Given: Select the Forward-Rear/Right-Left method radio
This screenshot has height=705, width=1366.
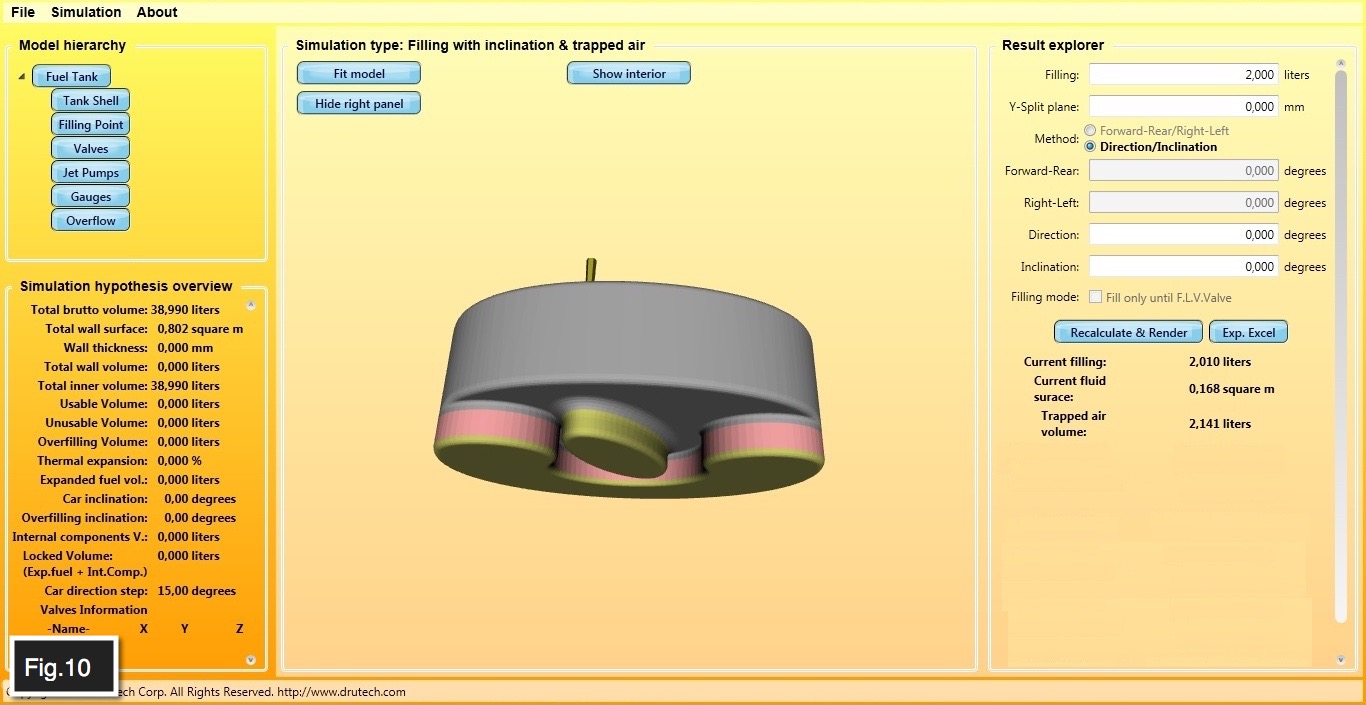Looking at the screenshot, I should tap(1090, 131).
